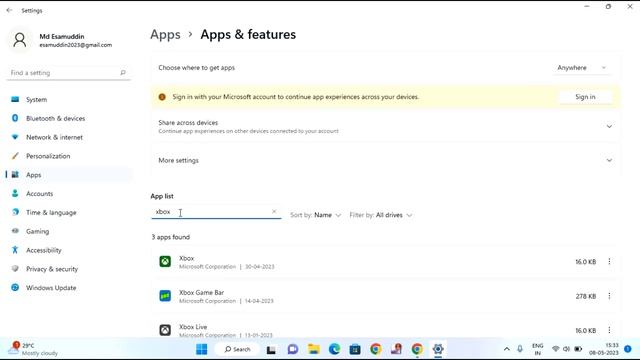The image size is (640, 360).
Task: Open the Anywhere dropdown for app sources
Action: click(x=582, y=68)
